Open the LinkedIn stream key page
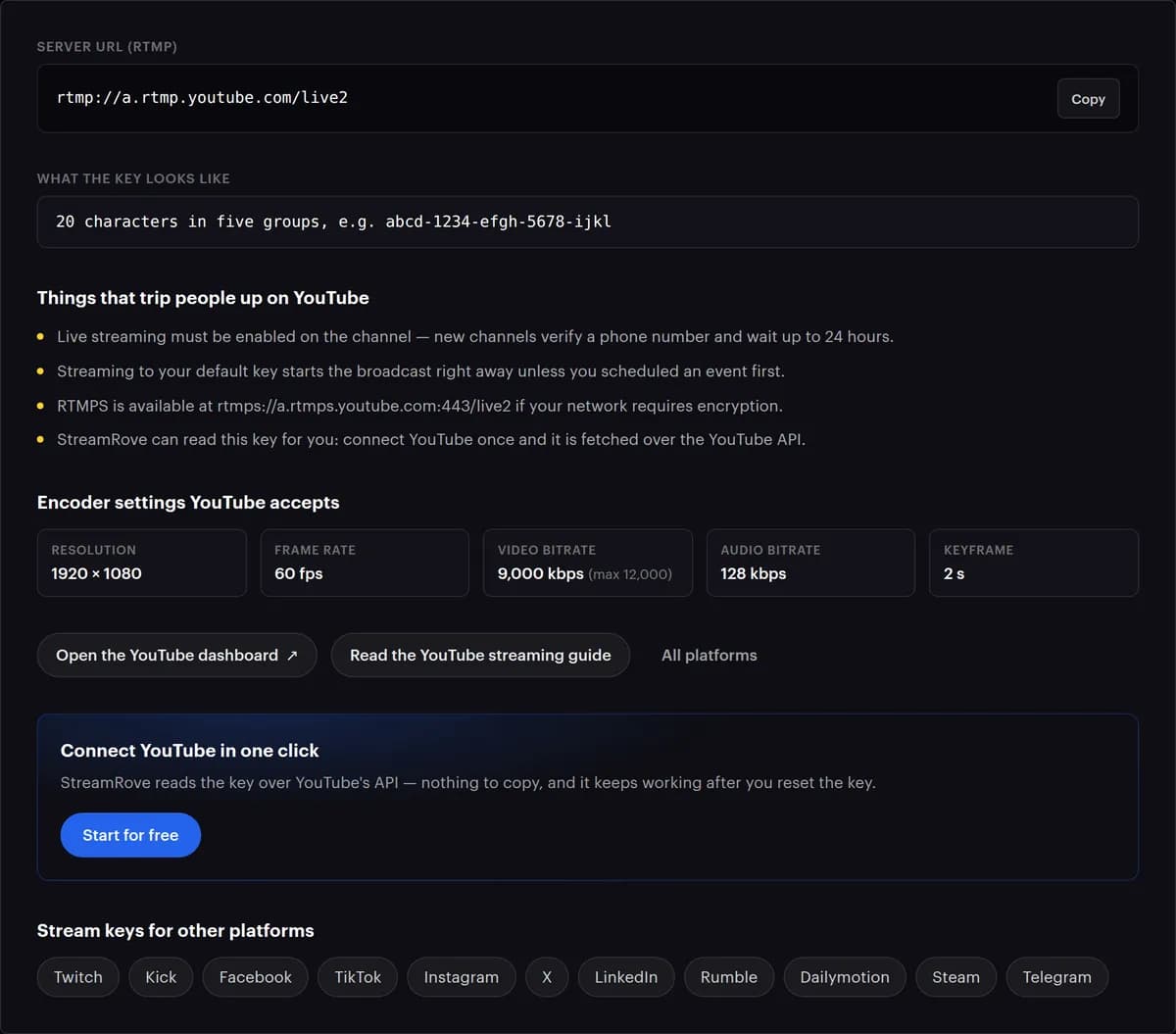This screenshot has width=1176, height=1034. click(626, 977)
